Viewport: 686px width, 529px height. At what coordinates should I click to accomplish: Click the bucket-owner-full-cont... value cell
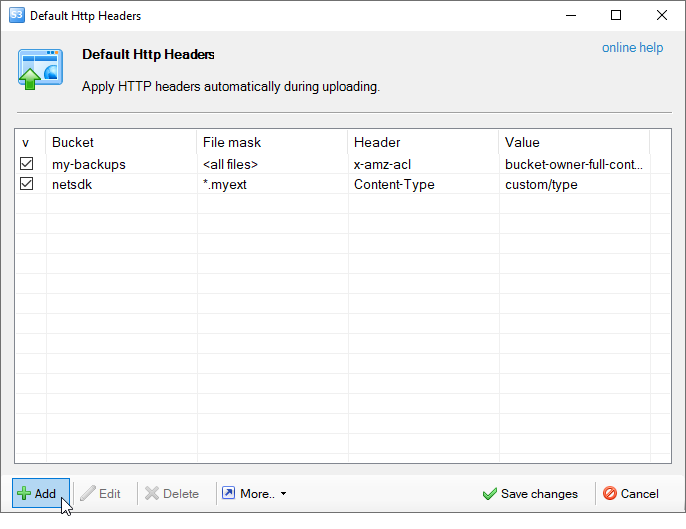(574, 164)
